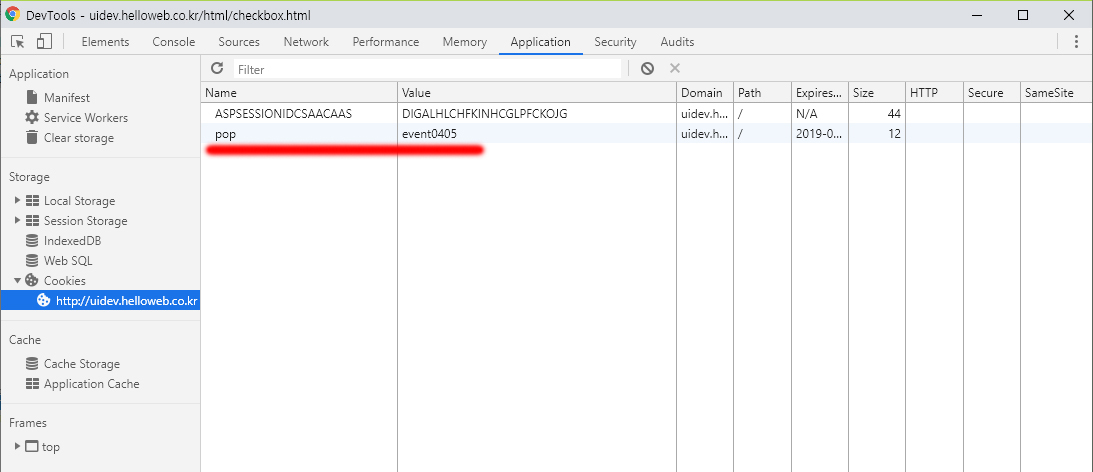Expand the Local Storage tree node
Image resolution: width=1093 pixels, height=472 pixels.
[x=17, y=201]
